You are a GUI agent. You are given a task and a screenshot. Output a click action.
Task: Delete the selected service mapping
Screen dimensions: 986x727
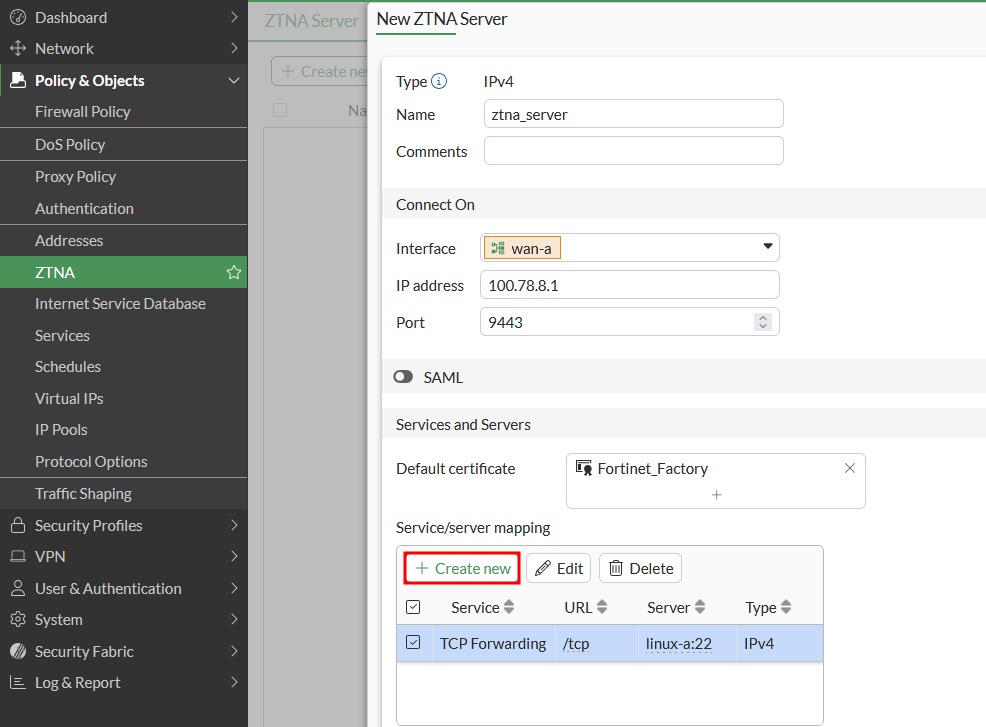click(x=640, y=568)
